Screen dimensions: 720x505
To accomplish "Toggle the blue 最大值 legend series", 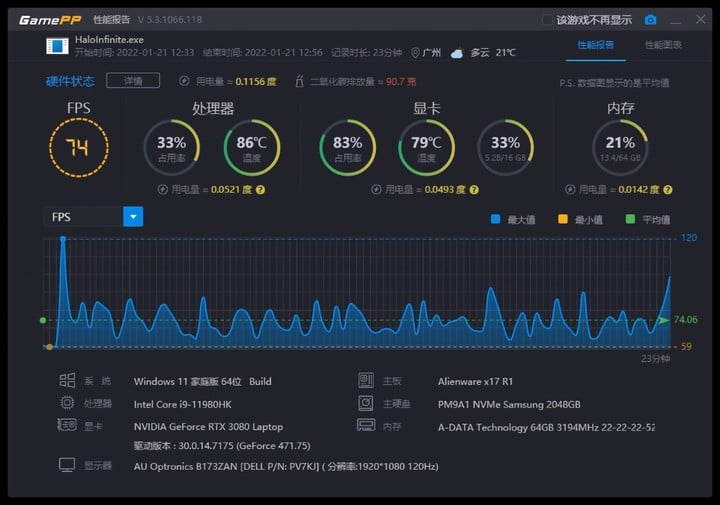I will [495, 218].
